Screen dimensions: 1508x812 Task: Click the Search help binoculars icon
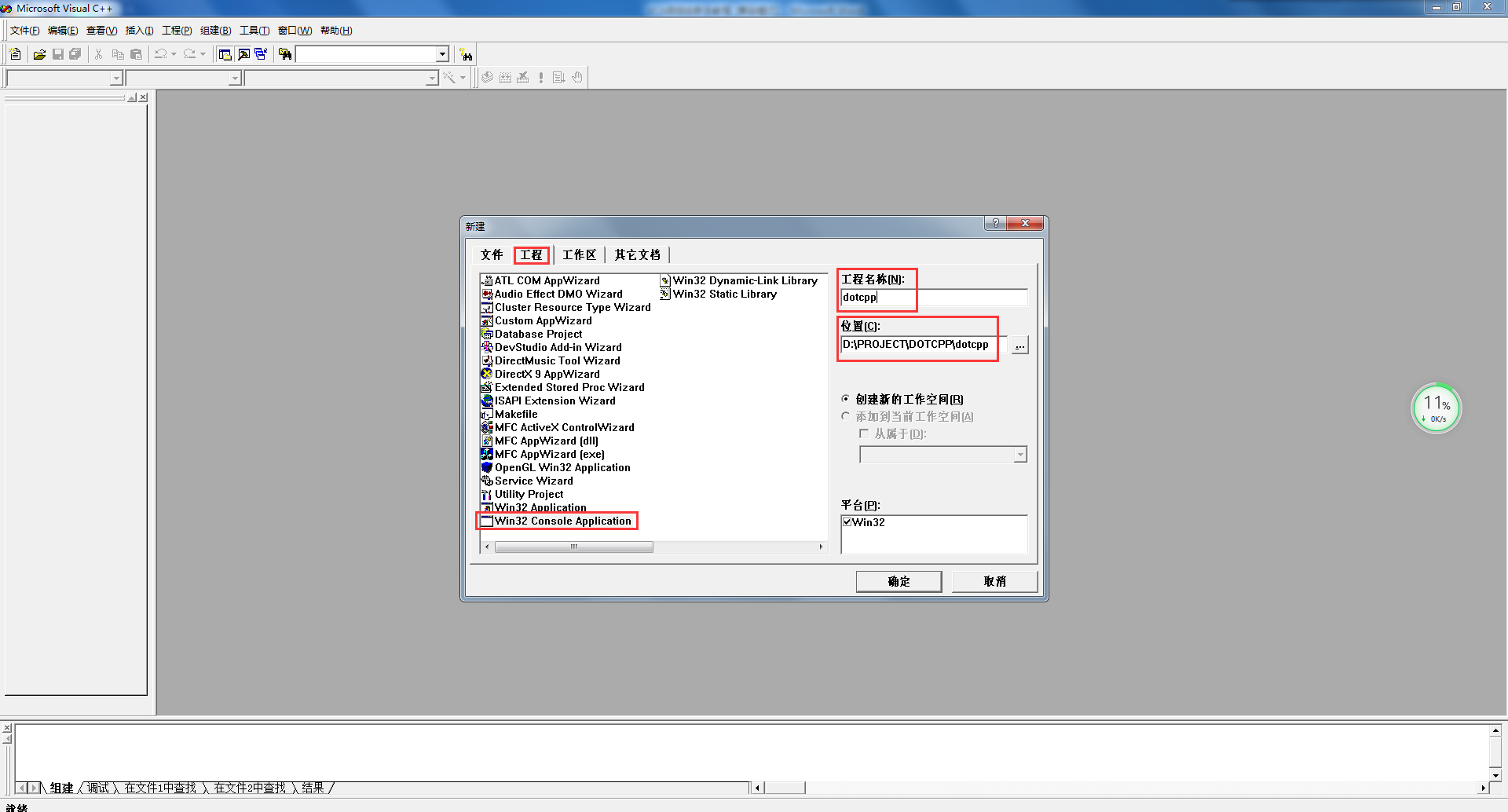tap(467, 54)
